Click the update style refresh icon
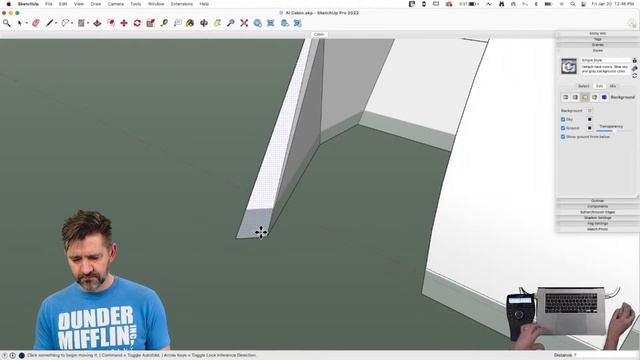 point(634,76)
